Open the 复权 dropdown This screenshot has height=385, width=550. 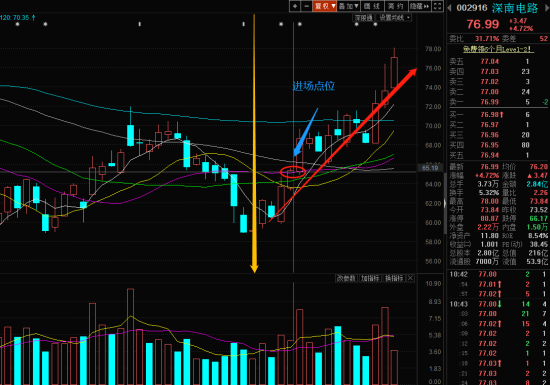point(324,6)
